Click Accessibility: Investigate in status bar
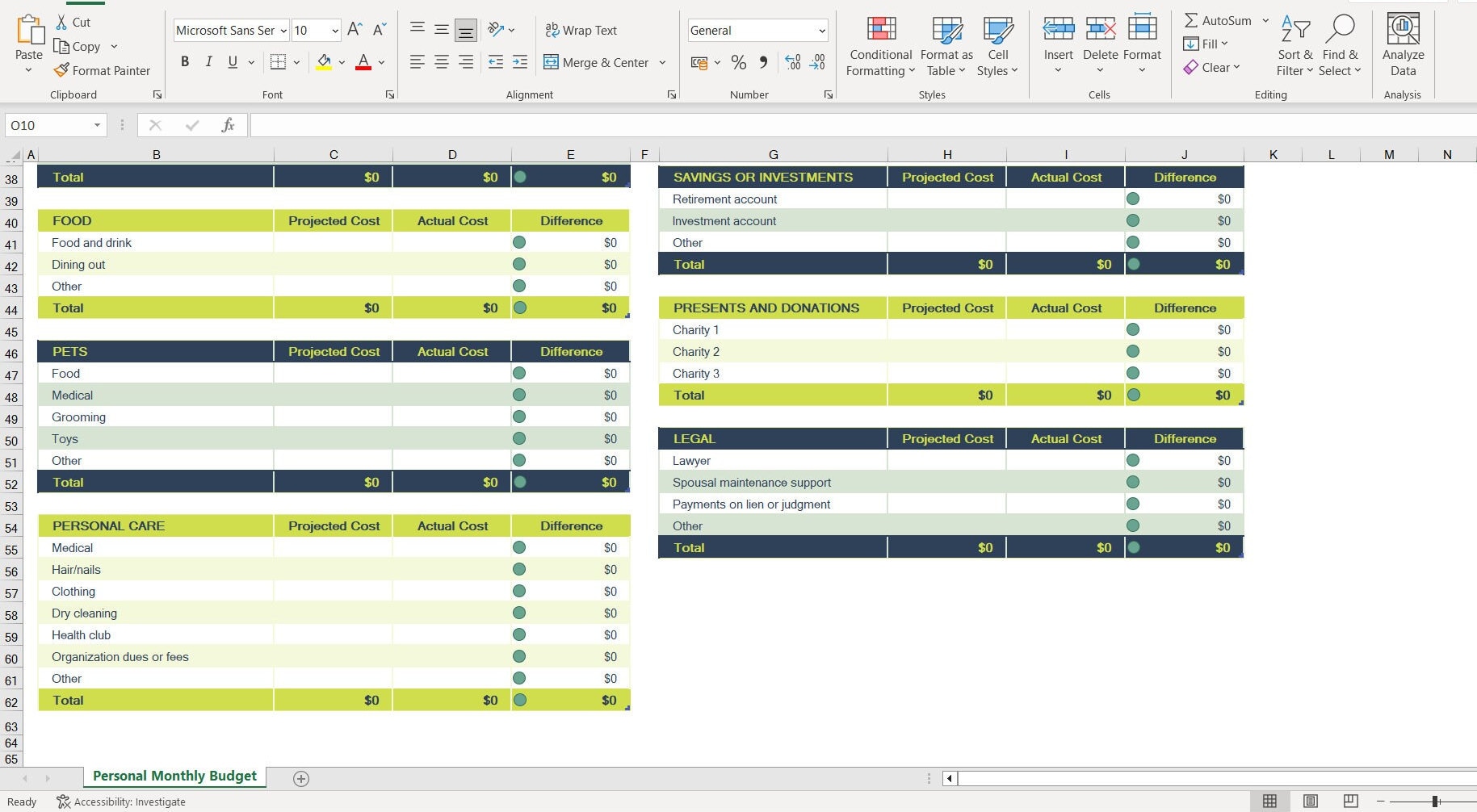The height and width of the screenshot is (812, 1477). point(121,802)
